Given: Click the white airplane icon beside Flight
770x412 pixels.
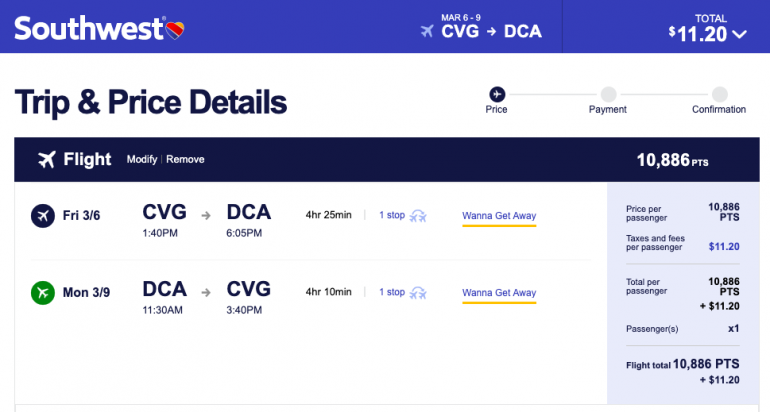Looking at the screenshot, I should point(46,160).
